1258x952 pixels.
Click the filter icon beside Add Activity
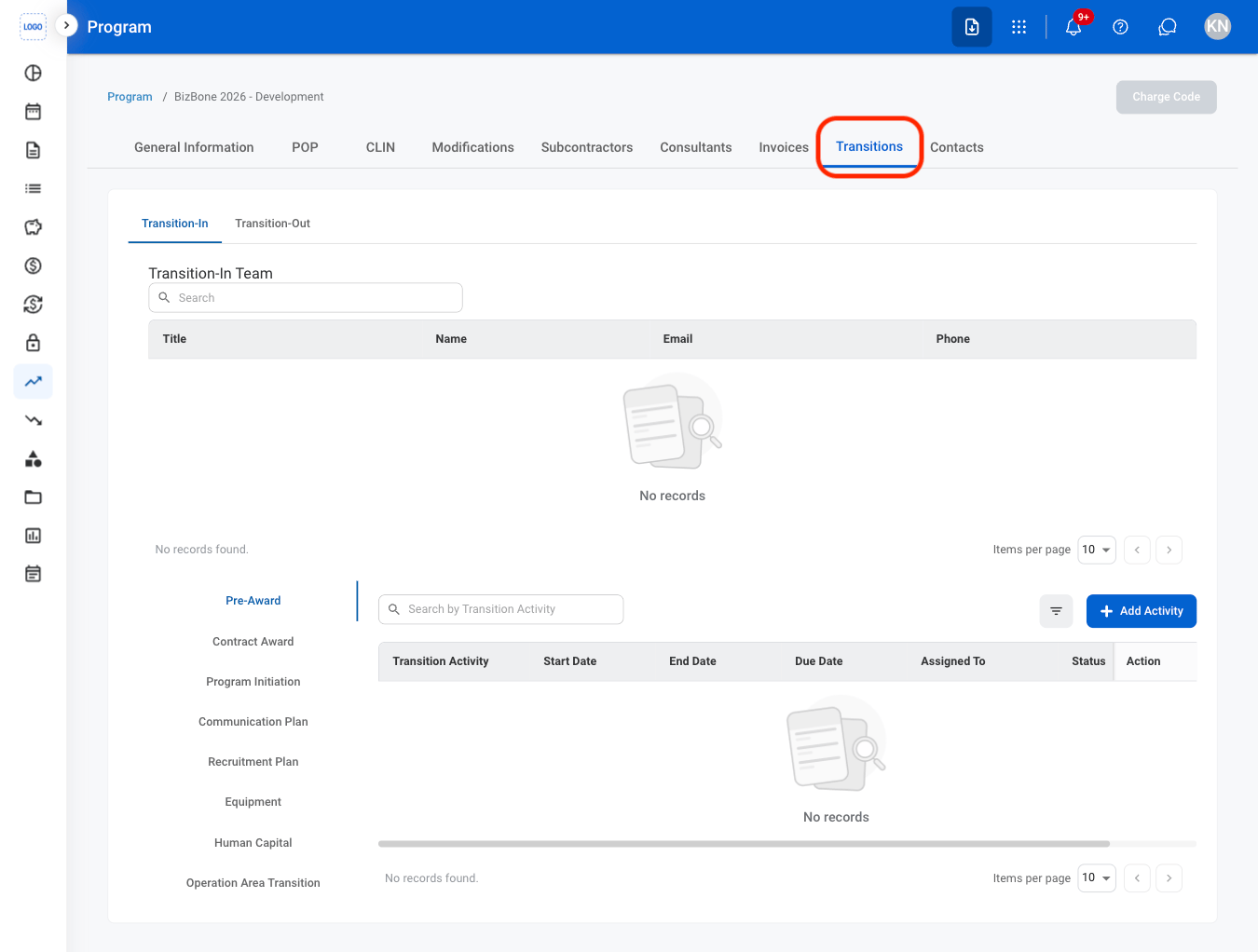pyautogui.click(x=1056, y=611)
